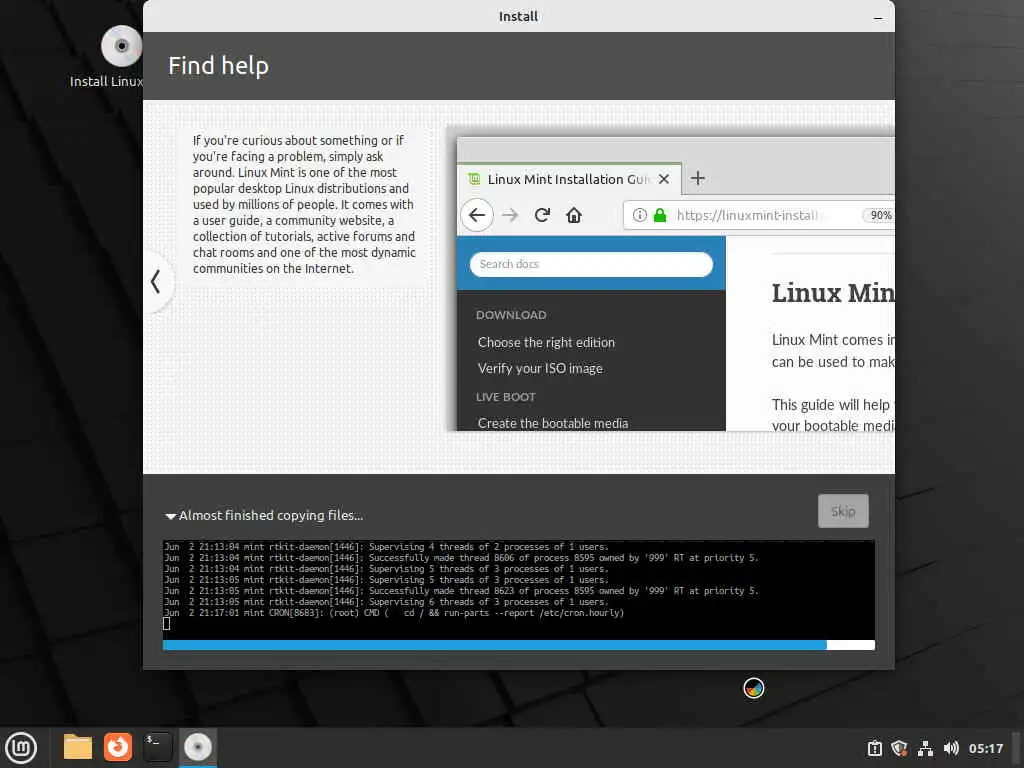Open the sound volume tray icon
This screenshot has width=1024, height=768.
tap(951, 748)
